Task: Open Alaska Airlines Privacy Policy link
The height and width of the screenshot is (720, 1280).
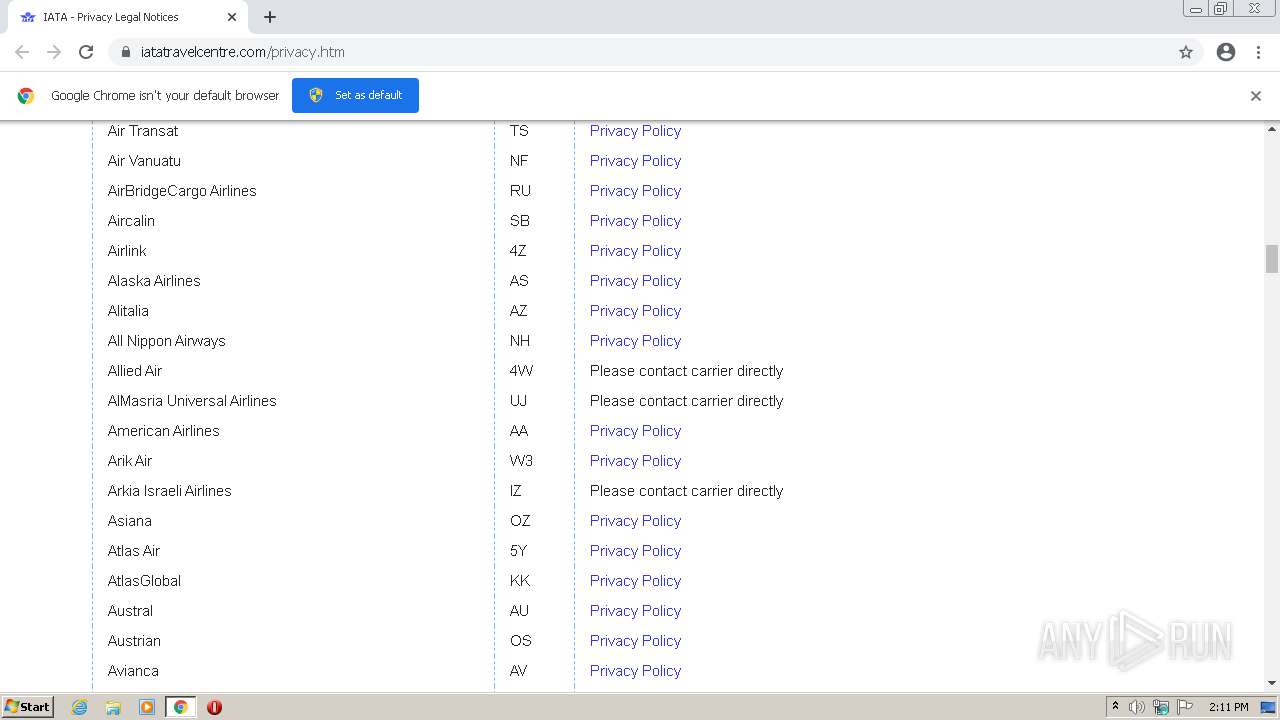Action: (x=635, y=281)
